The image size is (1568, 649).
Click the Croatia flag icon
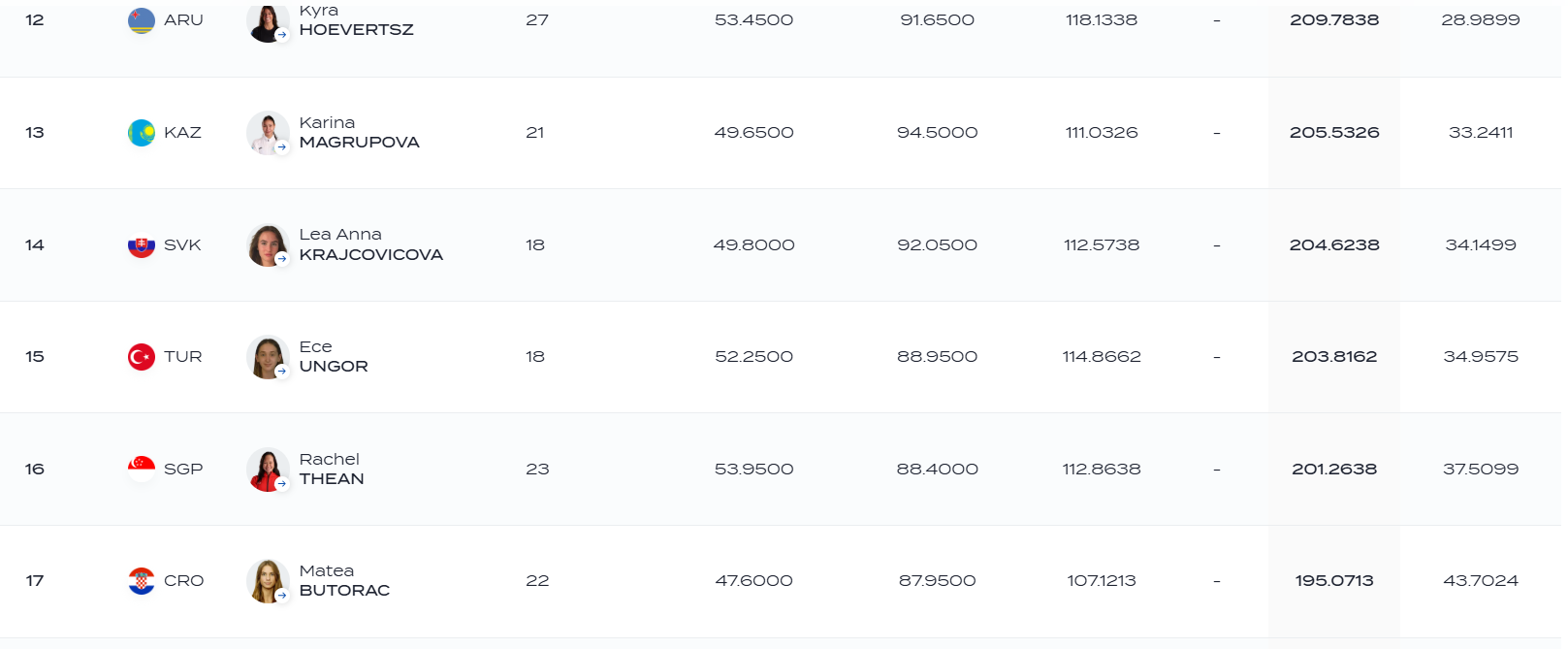coord(142,581)
